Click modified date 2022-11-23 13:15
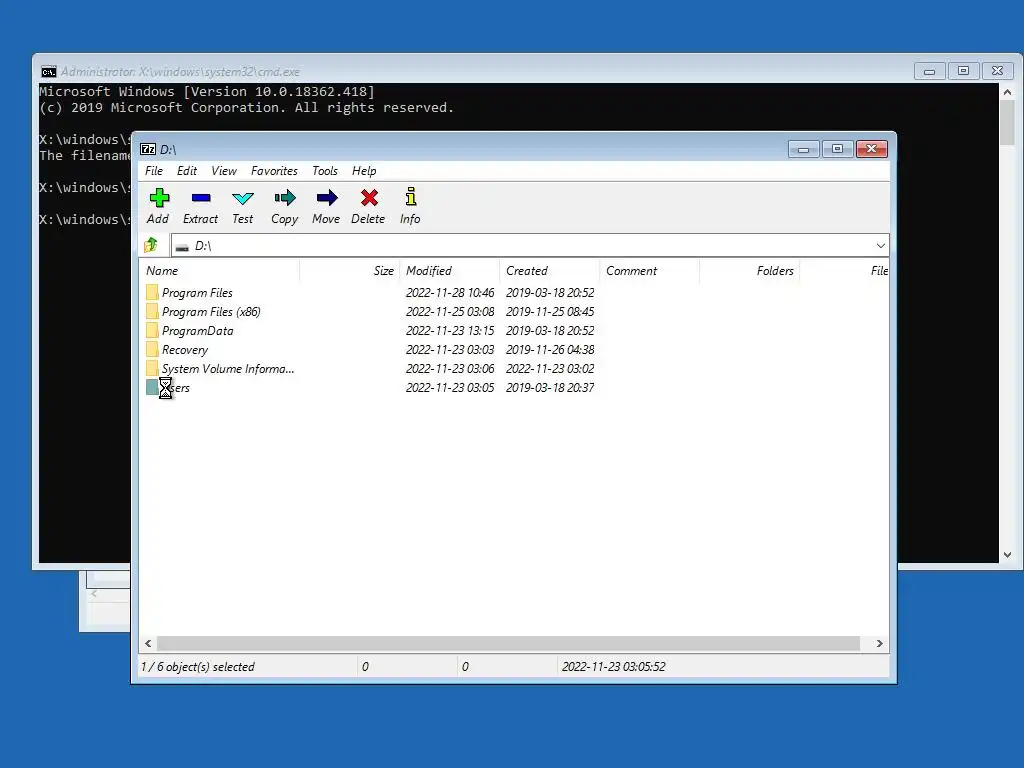1024x768 pixels. point(450,330)
